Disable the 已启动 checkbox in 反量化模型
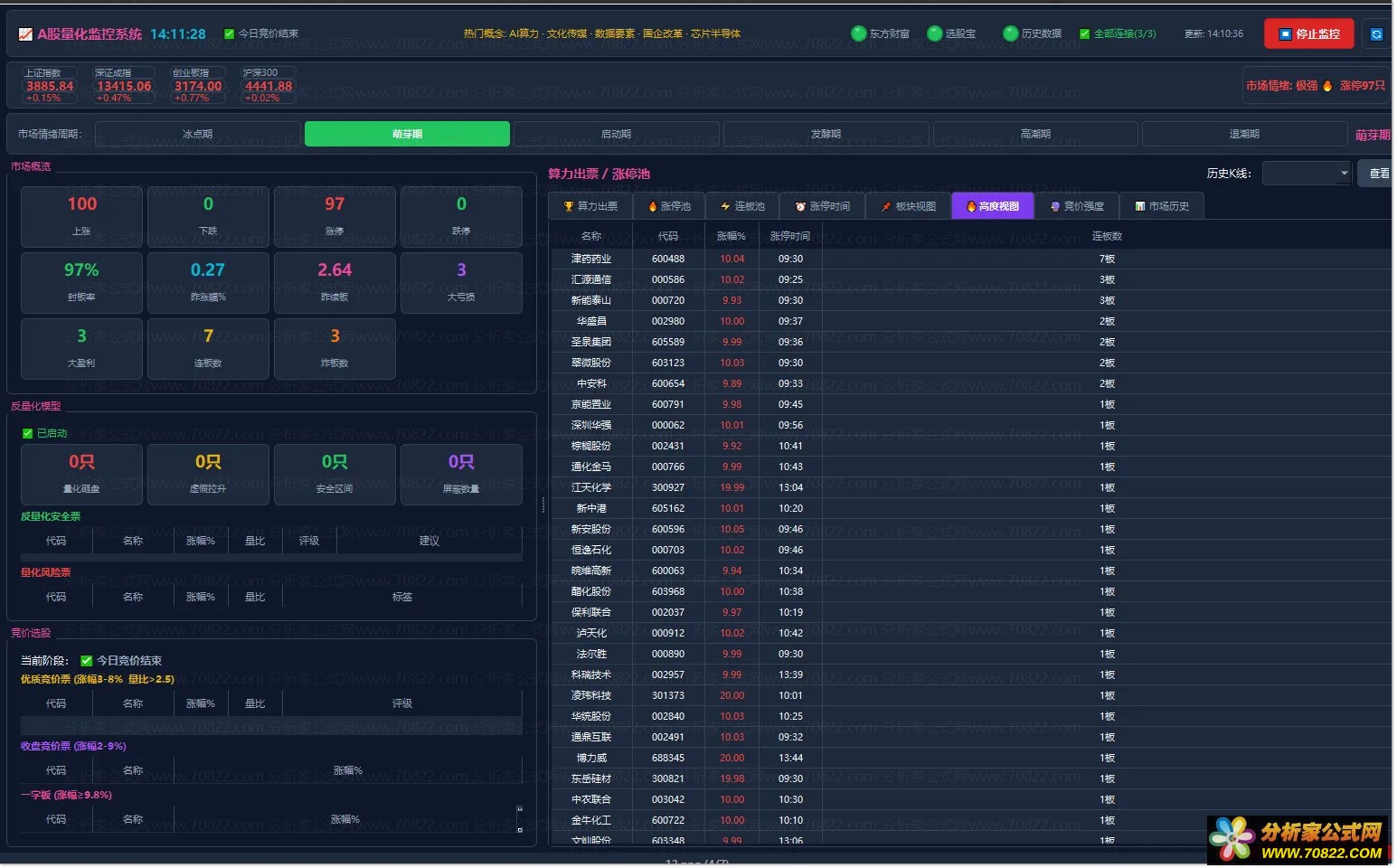 pos(27,434)
